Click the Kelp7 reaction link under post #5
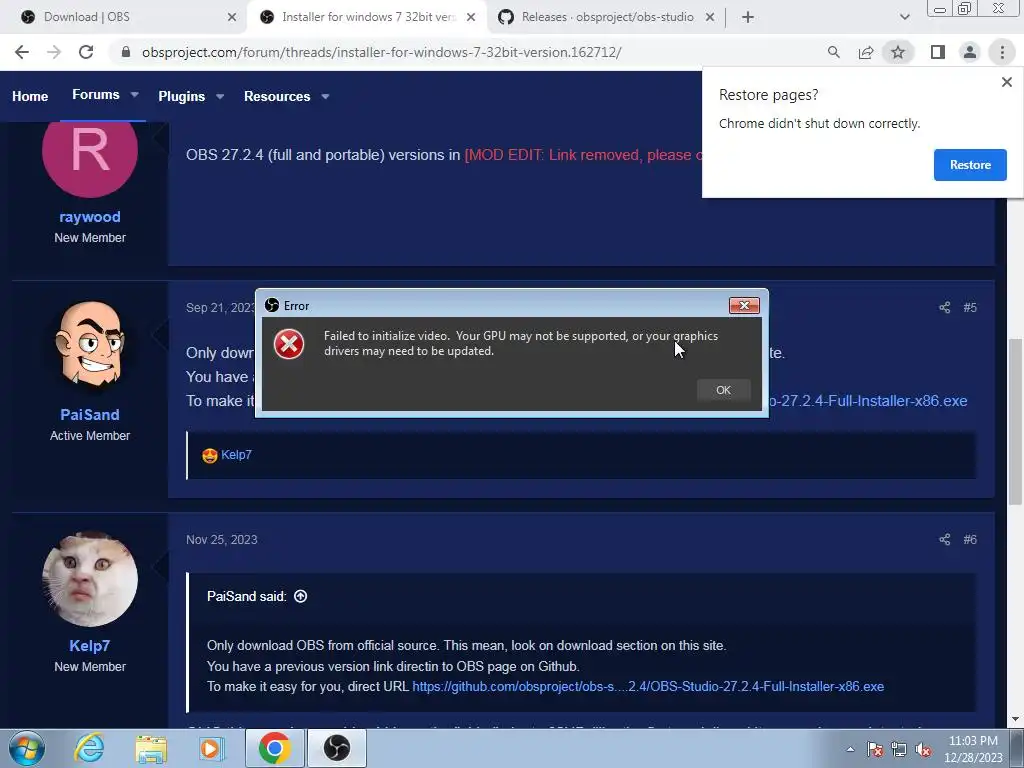Viewport: 1024px width, 768px height. tap(236, 455)
